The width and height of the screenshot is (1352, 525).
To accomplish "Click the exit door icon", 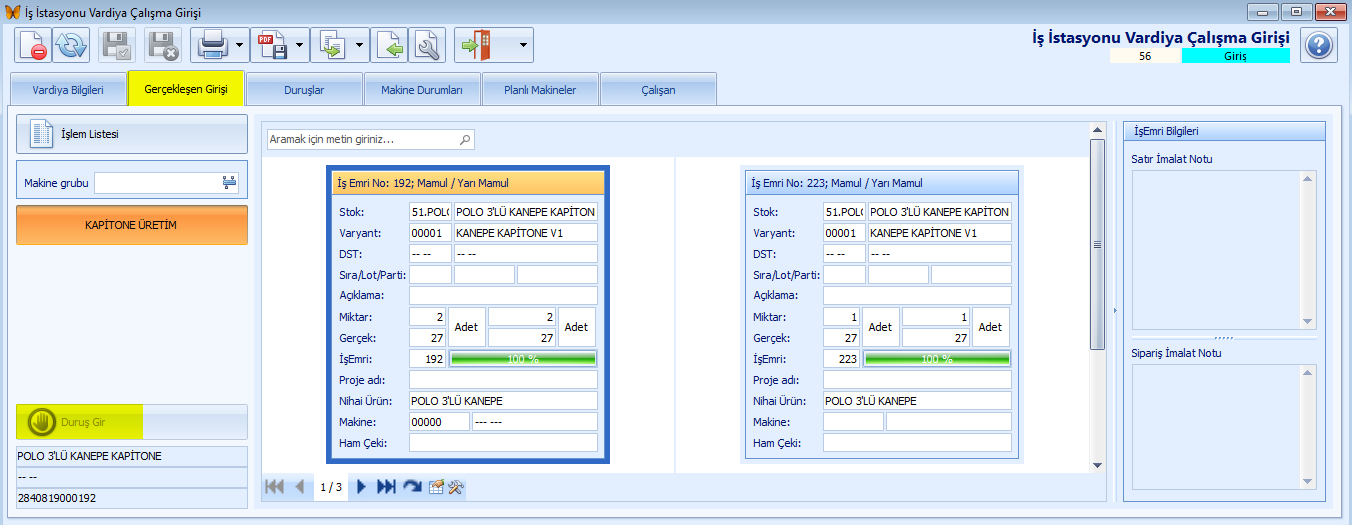I will [x=475, y=45].
